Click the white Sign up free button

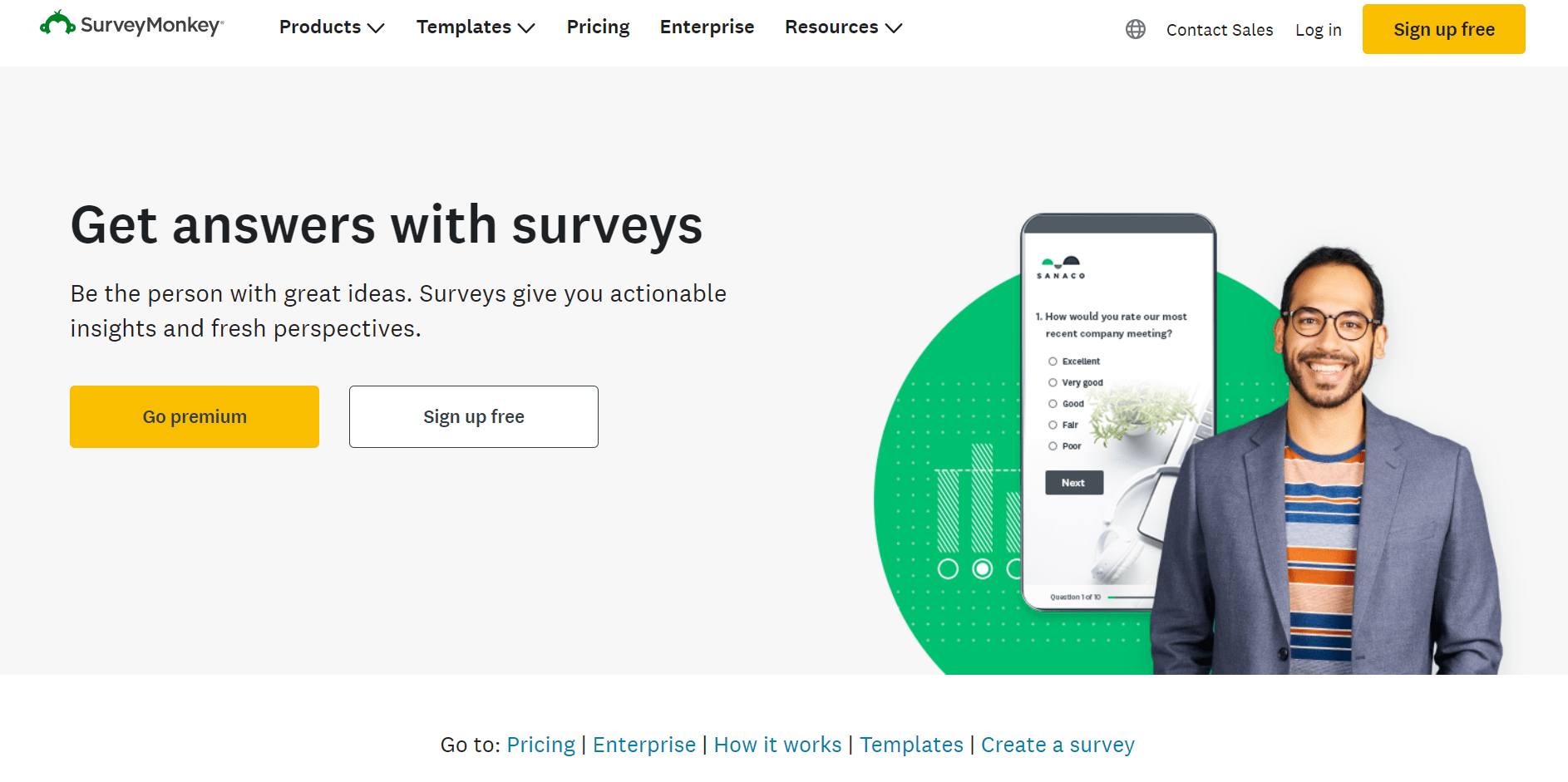coord(473,416)
